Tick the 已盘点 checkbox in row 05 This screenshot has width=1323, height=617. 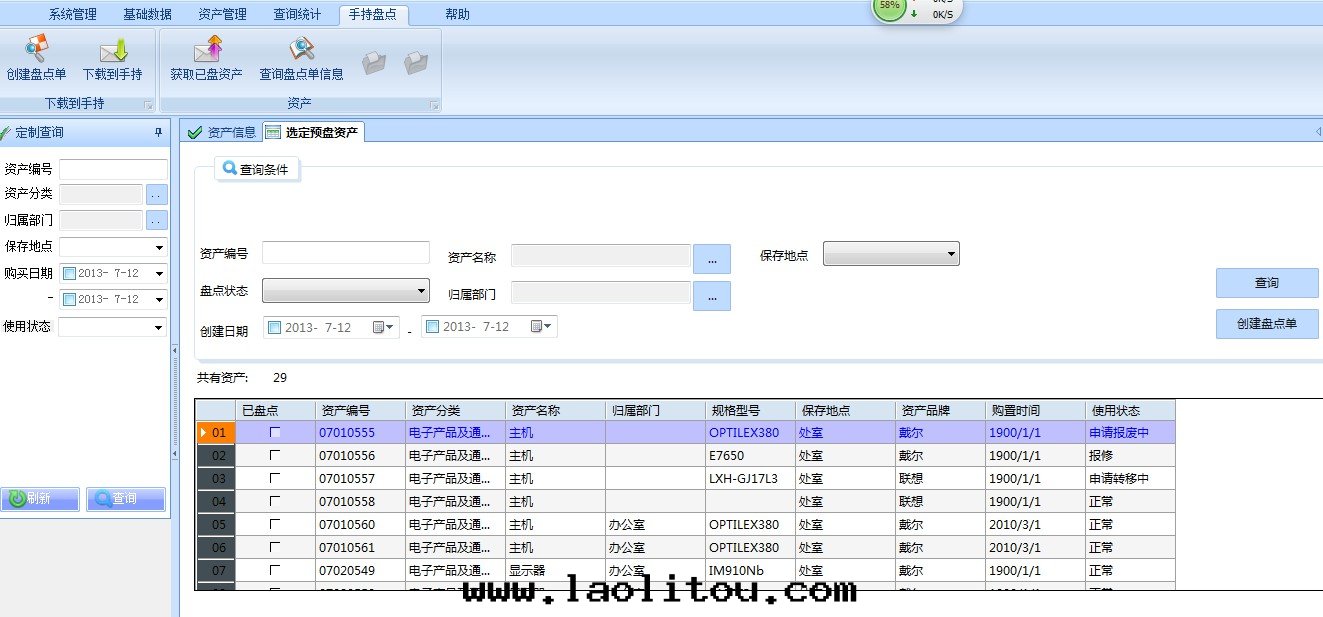275,524
